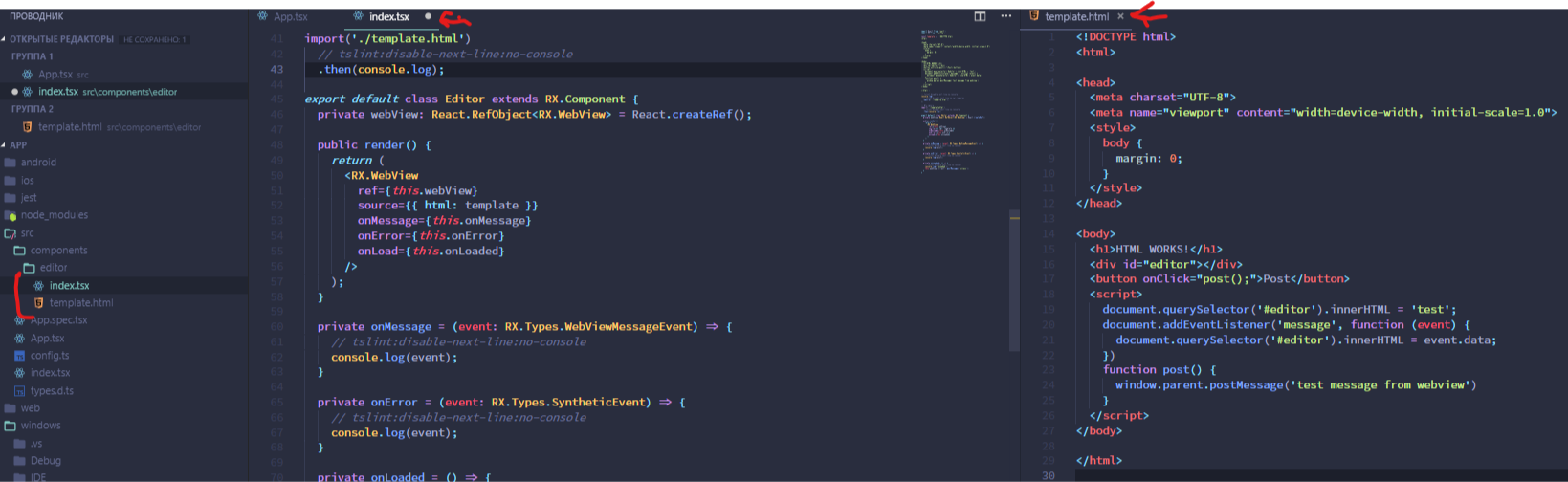Collapse the components folder
Screen dimensions: 1568x482
coord(58,251)
